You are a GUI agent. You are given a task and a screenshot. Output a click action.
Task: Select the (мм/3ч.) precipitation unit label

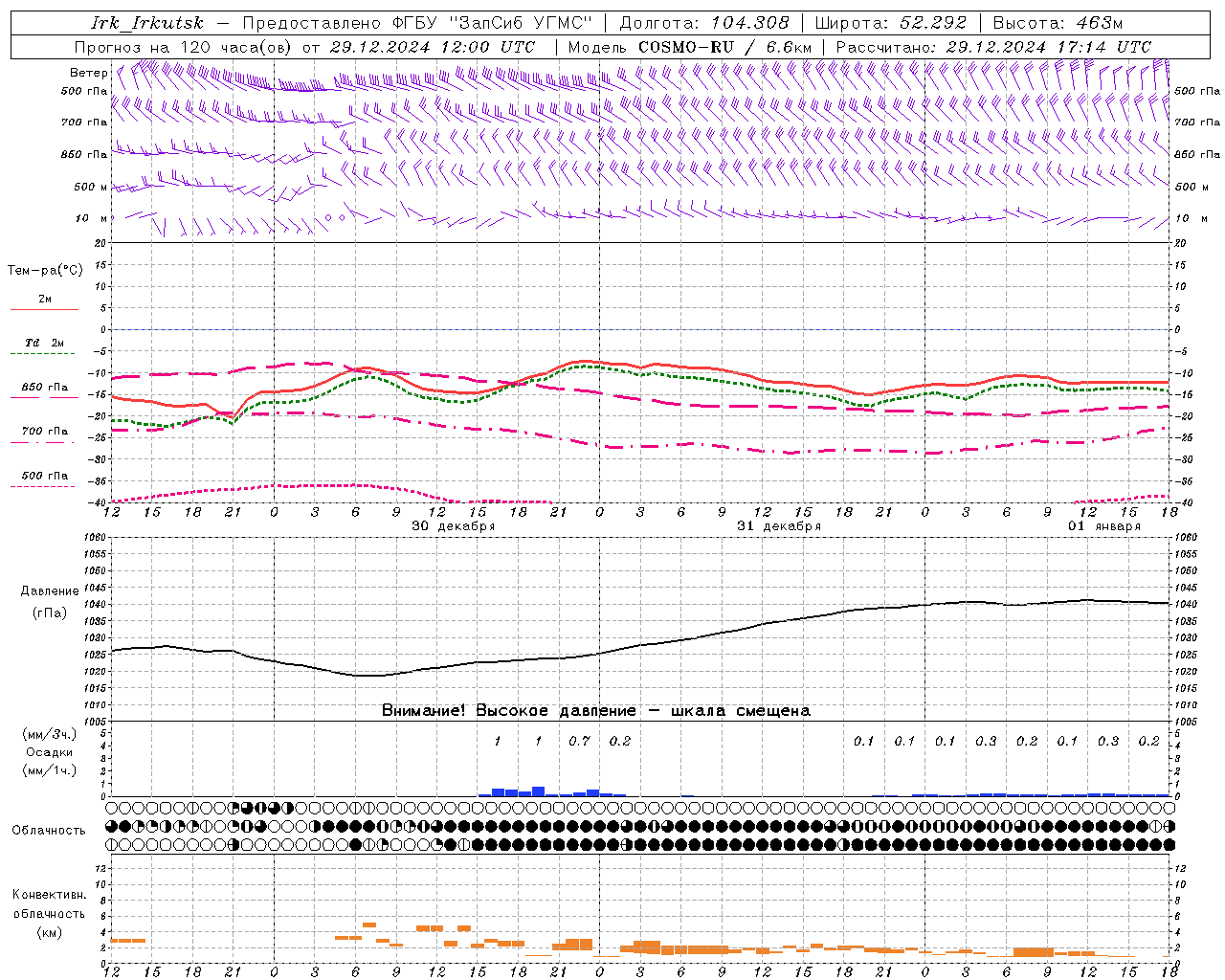(50, 734)
